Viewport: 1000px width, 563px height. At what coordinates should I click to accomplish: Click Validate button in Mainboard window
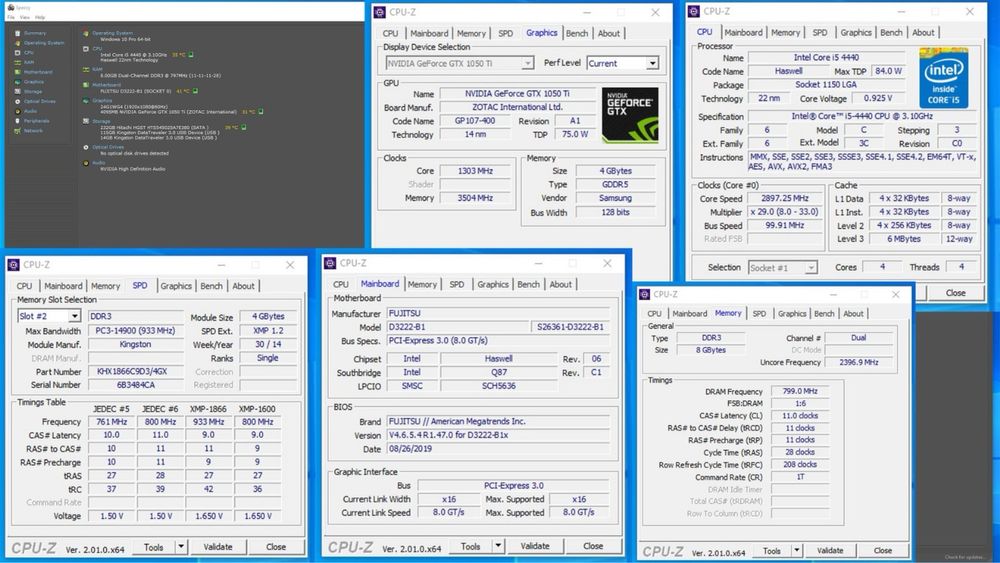(534, 546)
